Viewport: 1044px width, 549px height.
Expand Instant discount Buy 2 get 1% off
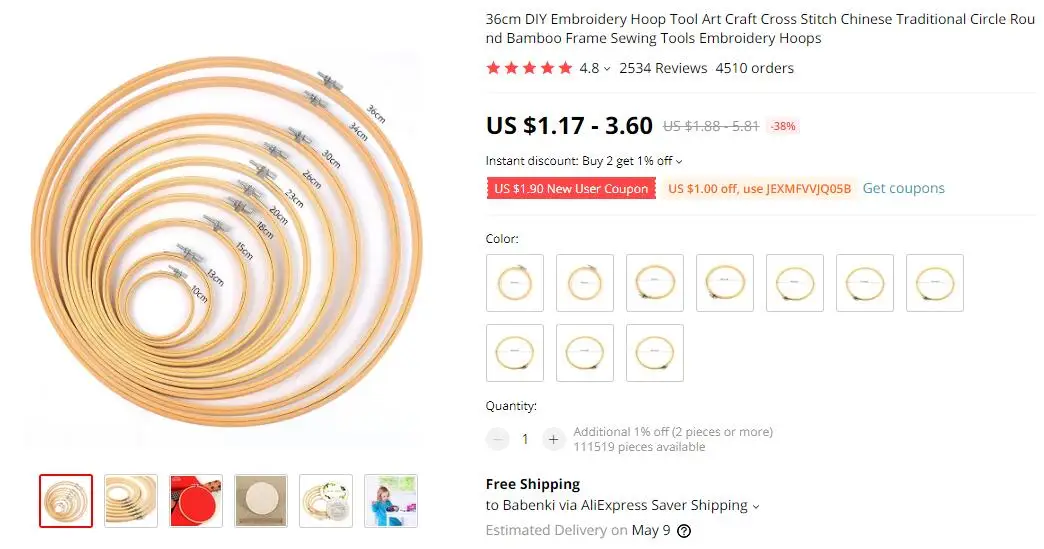click(x=584, y=161)
